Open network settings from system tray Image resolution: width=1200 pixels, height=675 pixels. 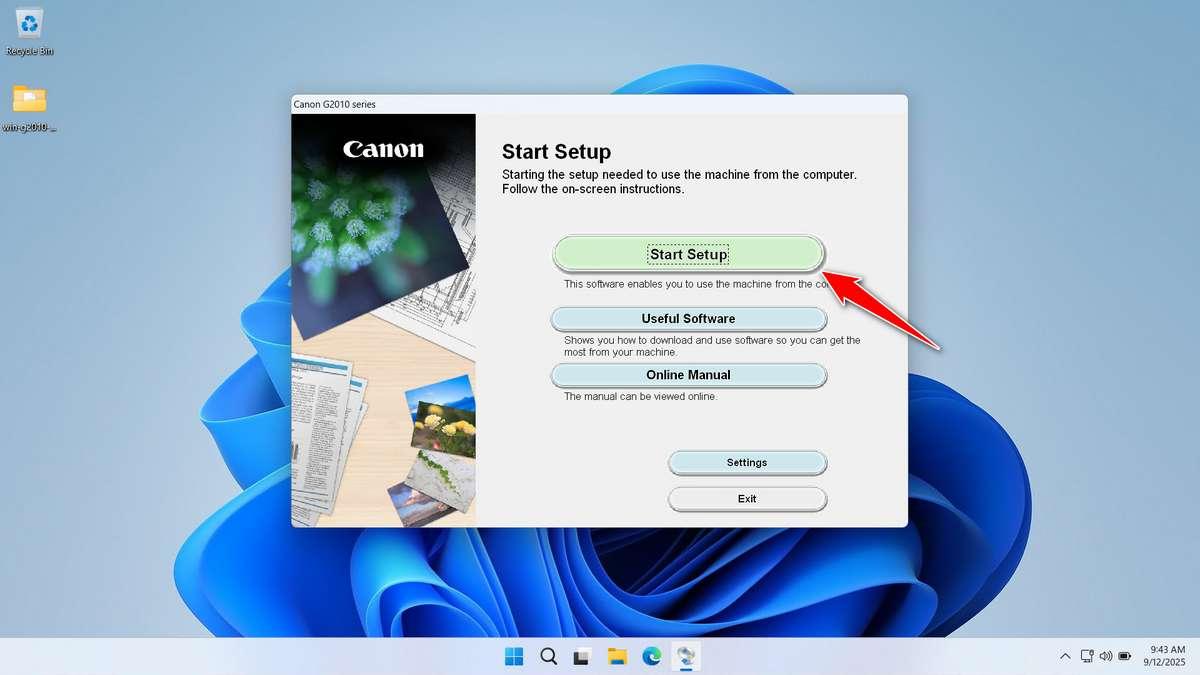pos(1086,656)
